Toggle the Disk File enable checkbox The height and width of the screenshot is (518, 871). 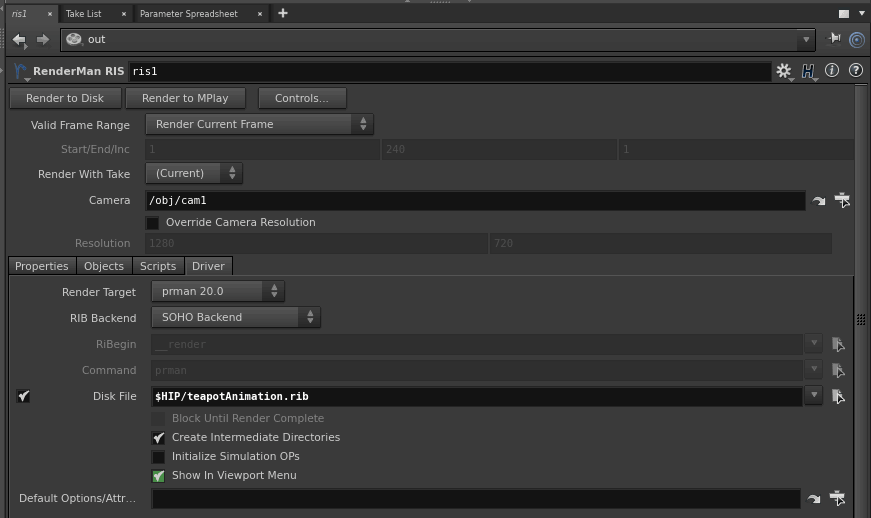(x=23, y=396)
